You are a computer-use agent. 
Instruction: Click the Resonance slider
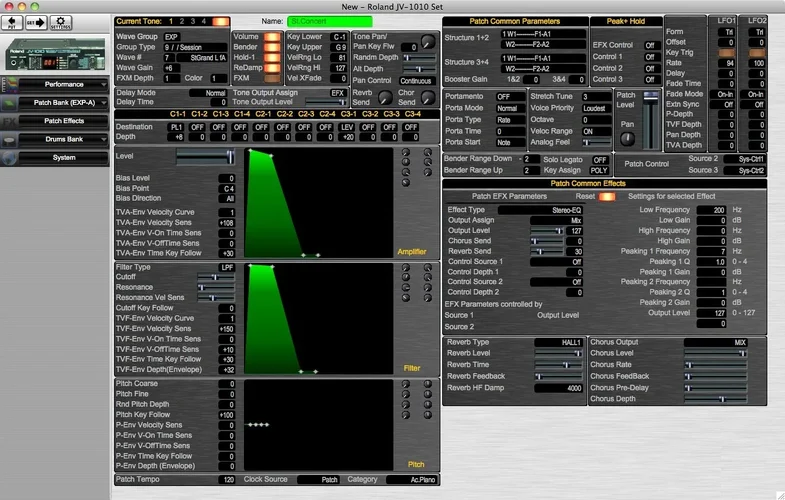tap(216, 288)
